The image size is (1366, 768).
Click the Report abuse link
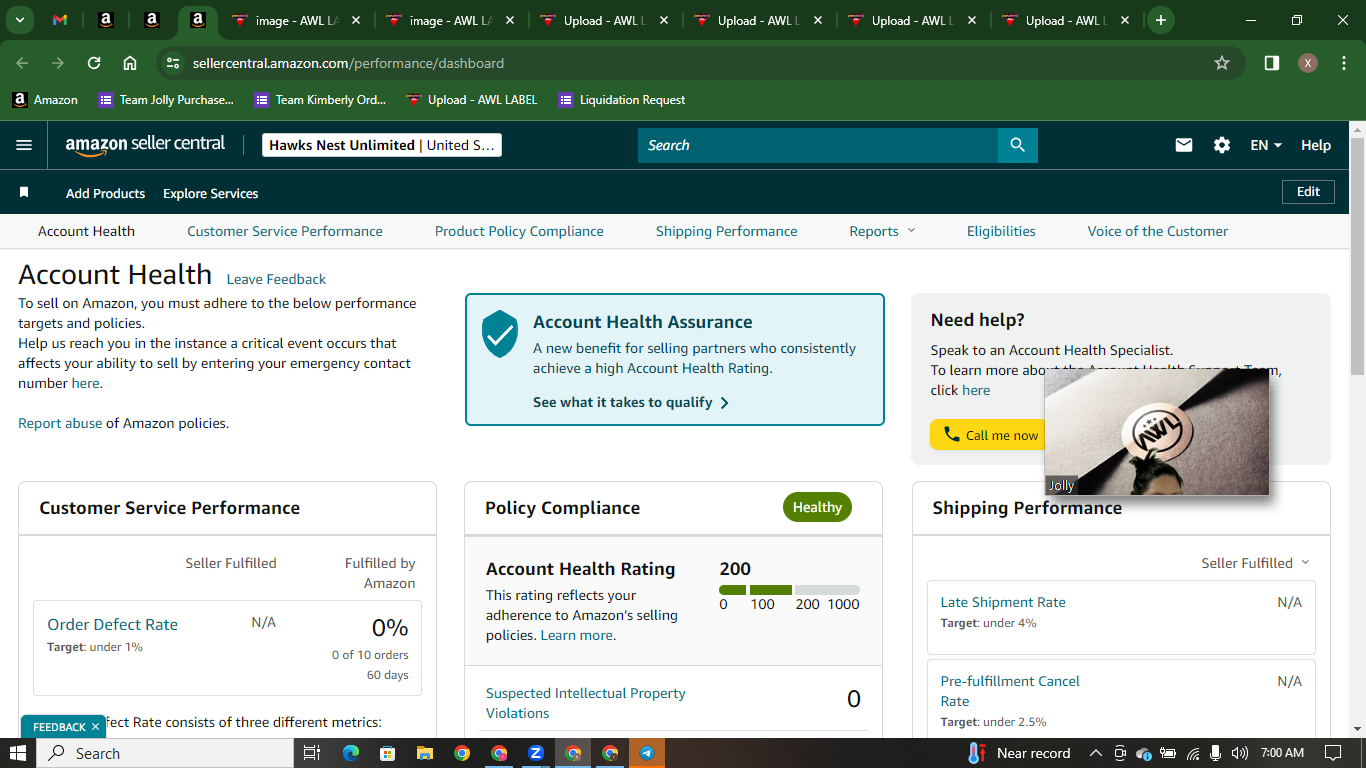click(60, 423)
